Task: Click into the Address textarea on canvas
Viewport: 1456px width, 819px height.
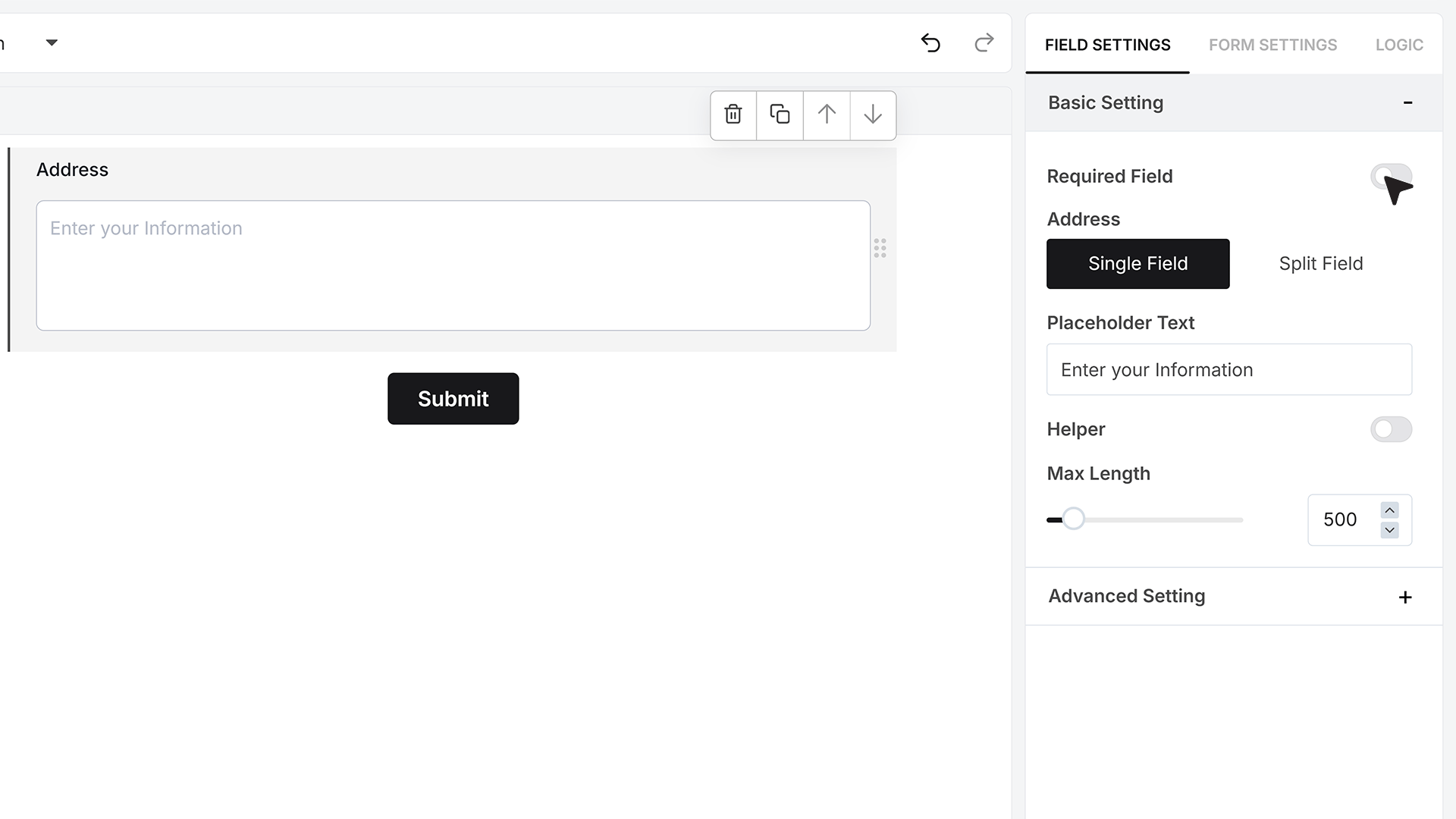Action: point(453,265)
